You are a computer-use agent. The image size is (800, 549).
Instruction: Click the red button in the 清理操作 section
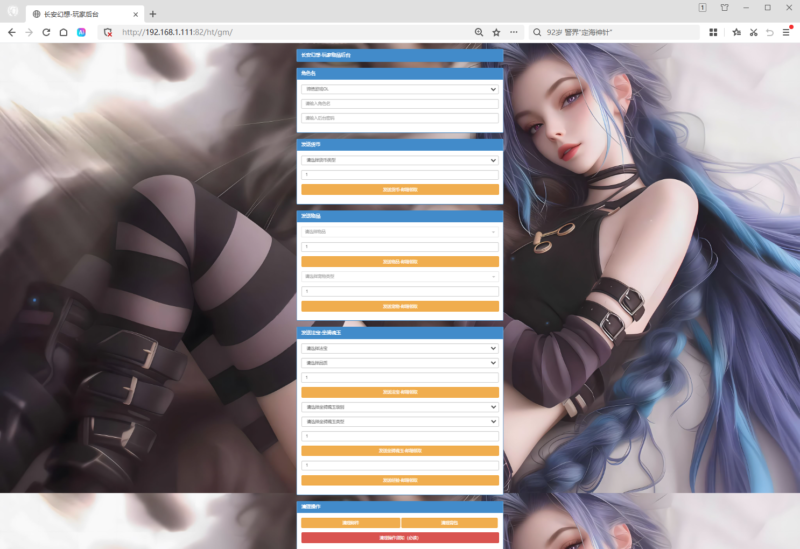pyautogui.click(x=399, y=537)
